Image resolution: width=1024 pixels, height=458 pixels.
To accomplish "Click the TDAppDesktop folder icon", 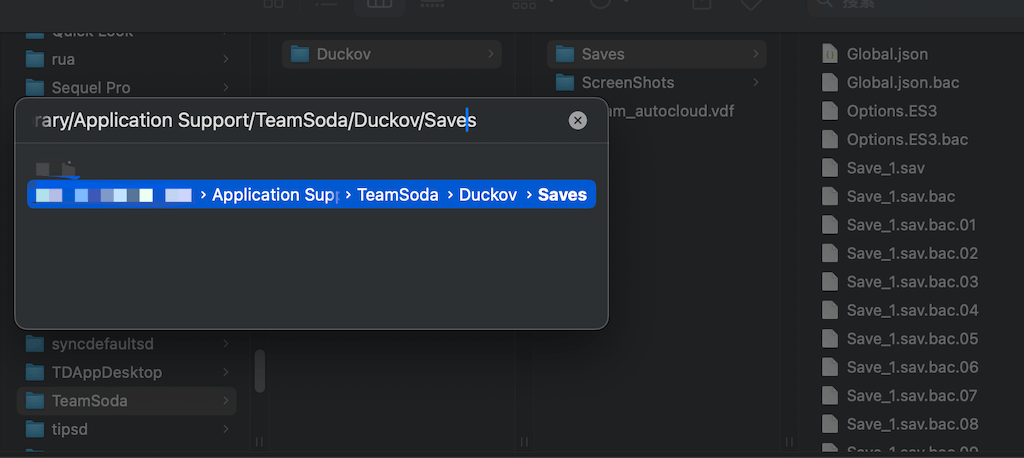I will [36, 372].
